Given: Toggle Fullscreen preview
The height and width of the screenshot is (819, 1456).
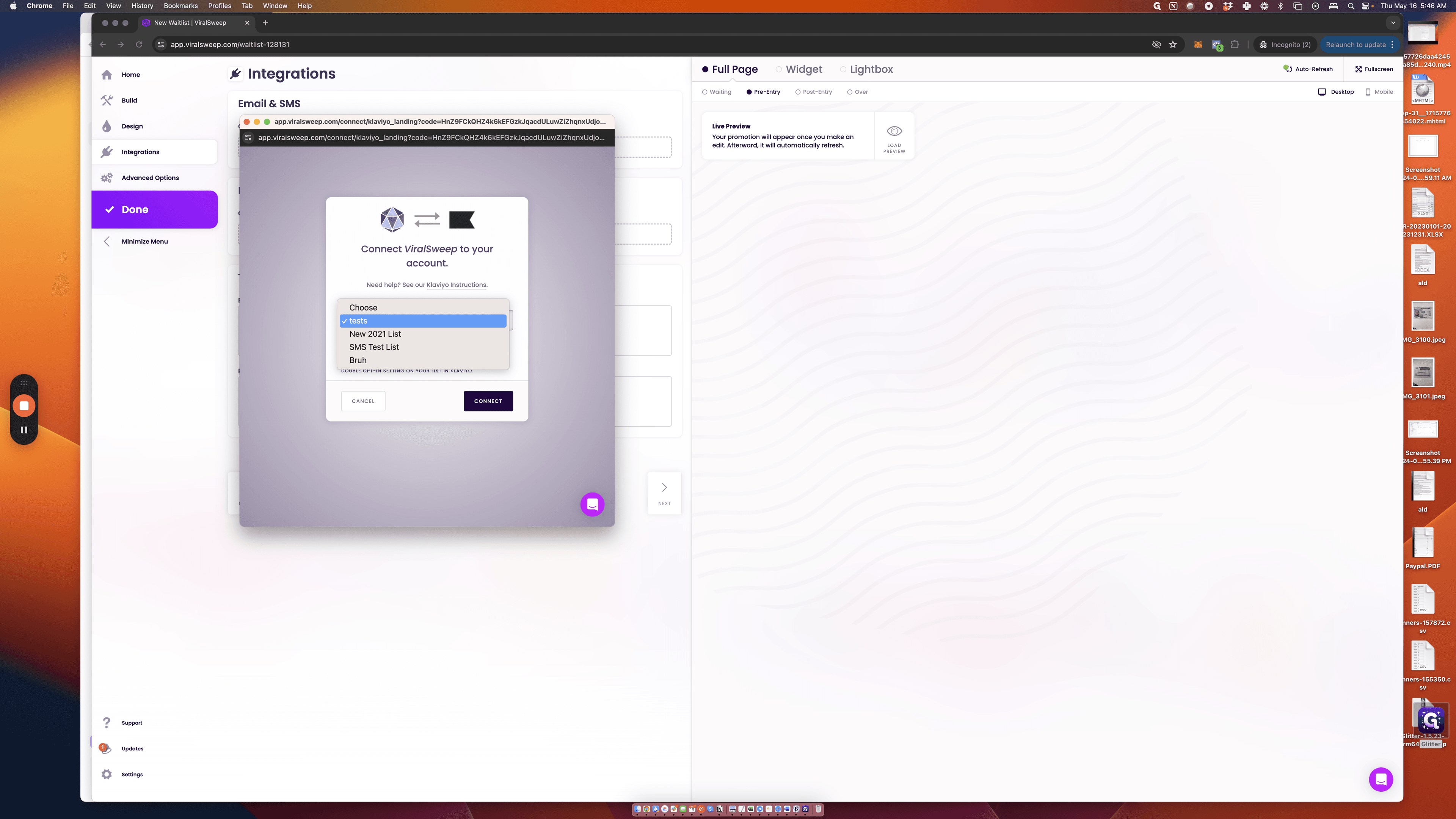Looking at the screenshot, I should pos(1373,69).
